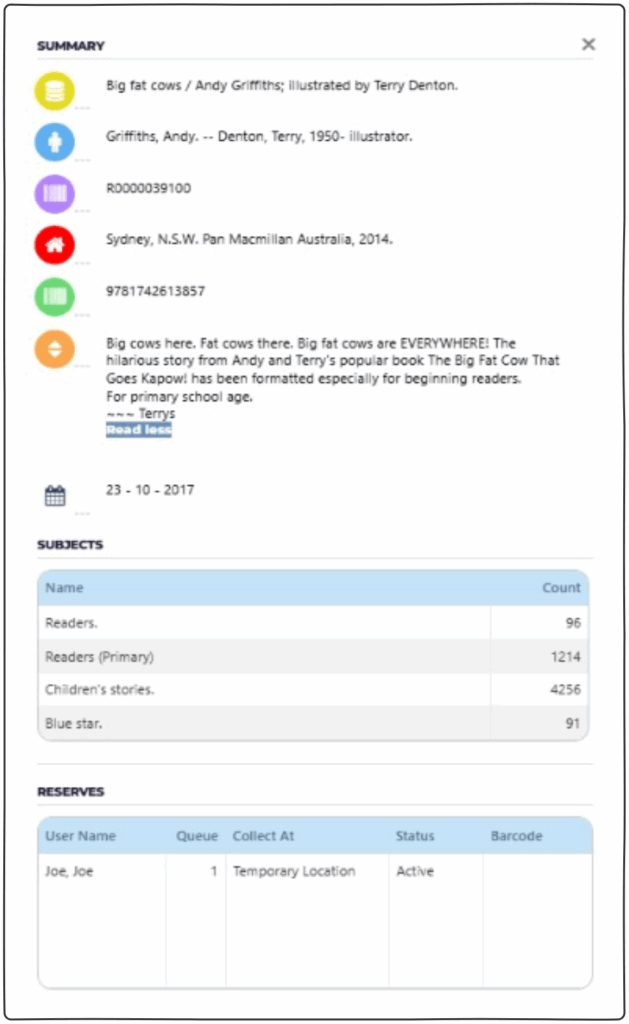This screenshot has width=629, height=1024.
Task: Click the green ISBN barcode icon
Action: pos(55,296)
